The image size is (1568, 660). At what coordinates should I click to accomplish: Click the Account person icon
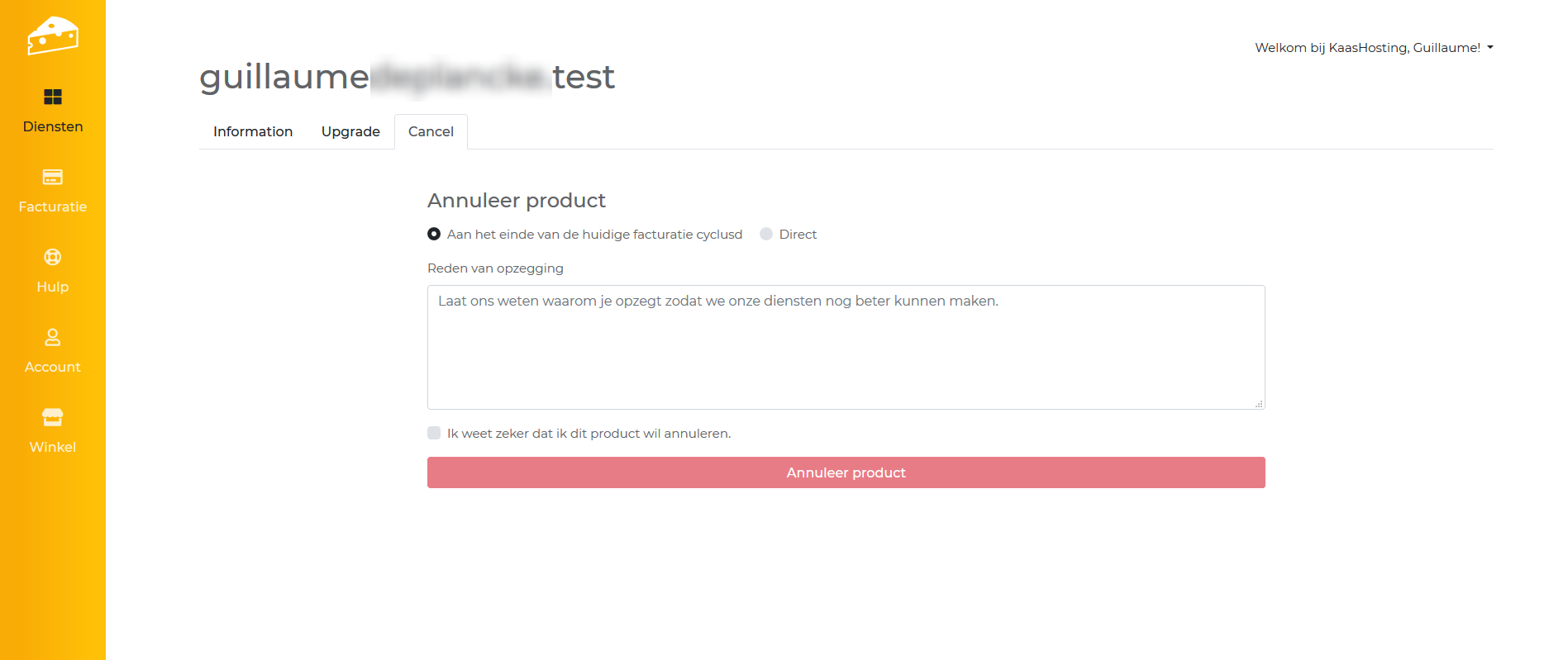click(53, 337)
